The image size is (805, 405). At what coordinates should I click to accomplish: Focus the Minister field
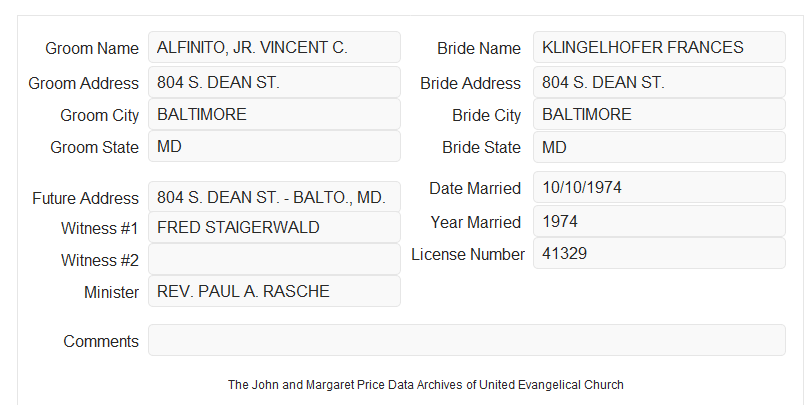(x=274, y=291)
